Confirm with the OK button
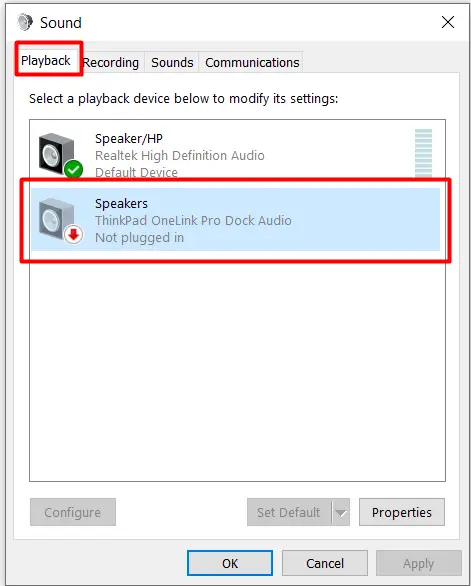The image size is (471, 586). 230,563
